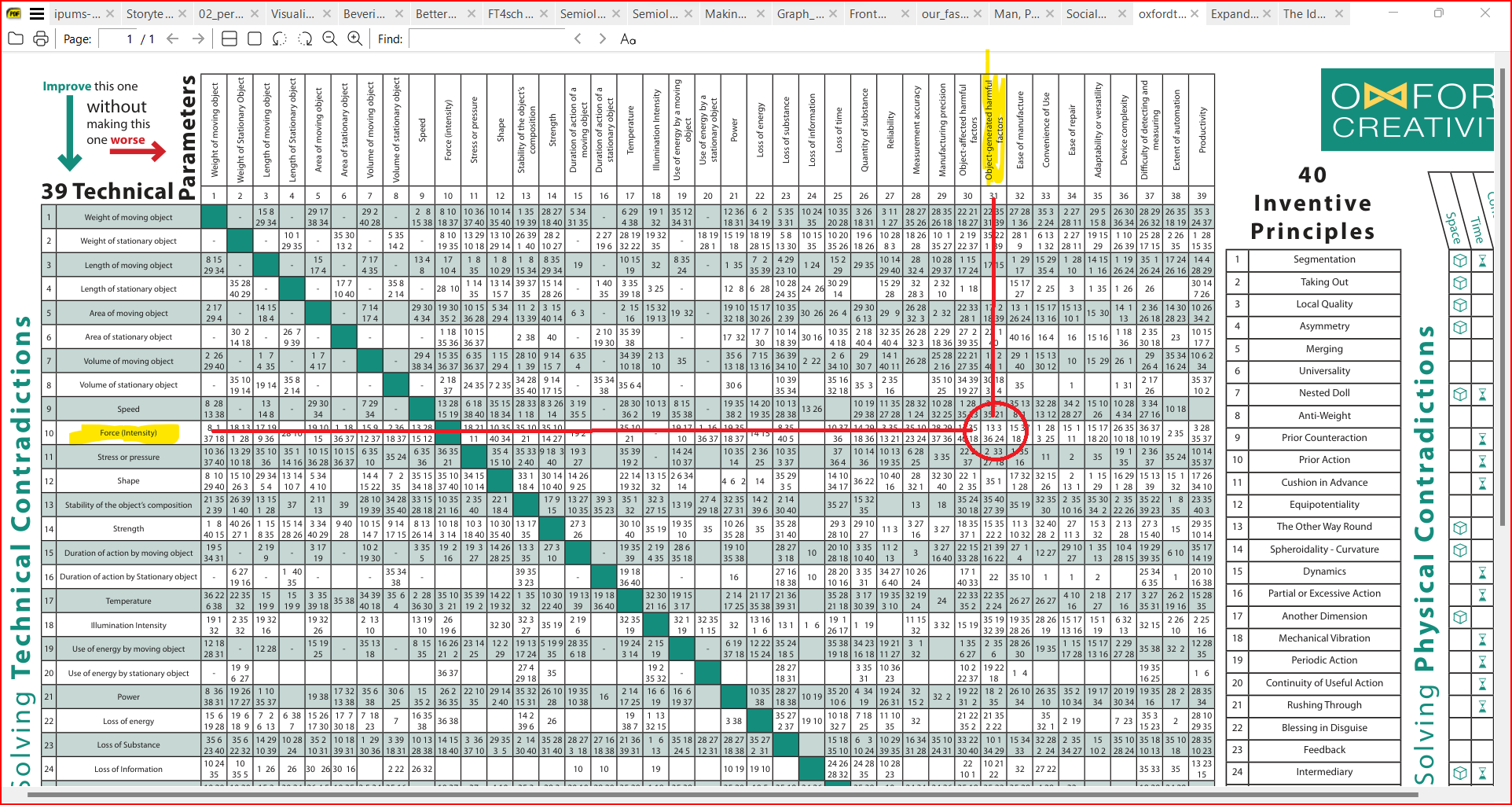The width and height of the screenshot is (1512, 805).
Task: Zoom out using the magnifier minus icon
Action: click(330, 39)
